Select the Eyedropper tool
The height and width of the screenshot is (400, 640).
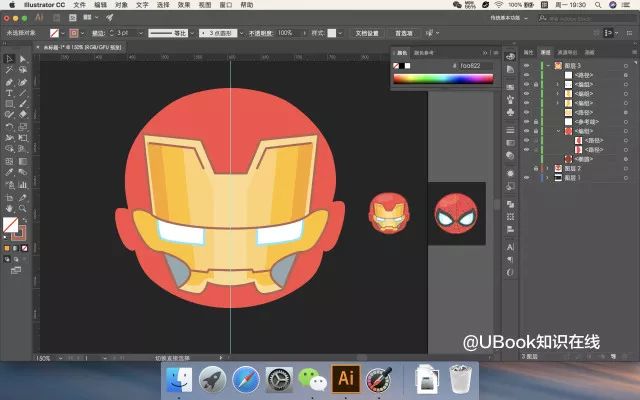[9, 172]
